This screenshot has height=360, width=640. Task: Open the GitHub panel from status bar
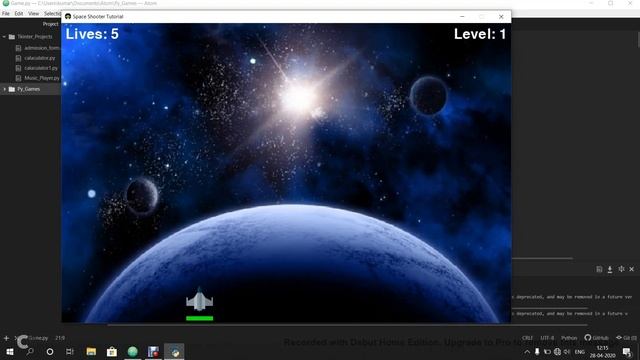coord(596,338)
